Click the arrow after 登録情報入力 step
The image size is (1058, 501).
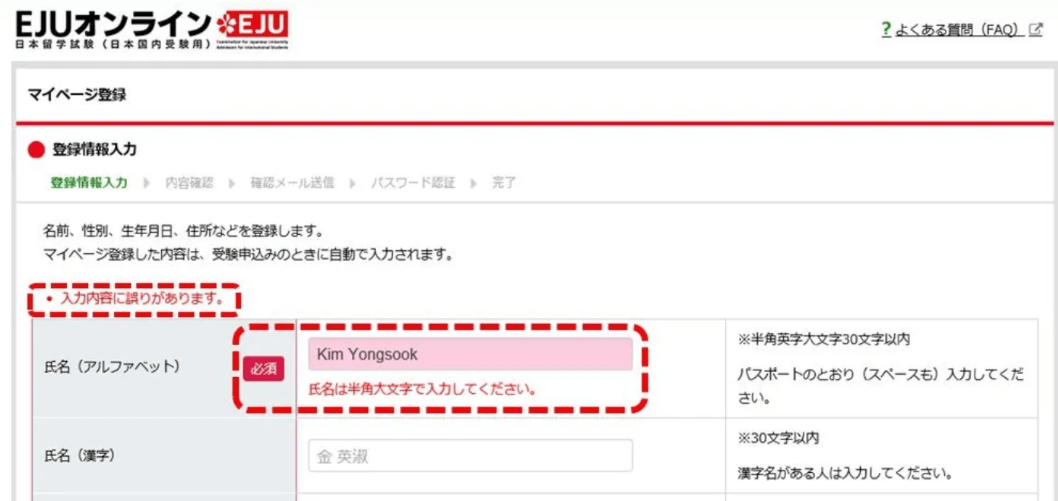(146, 183)
